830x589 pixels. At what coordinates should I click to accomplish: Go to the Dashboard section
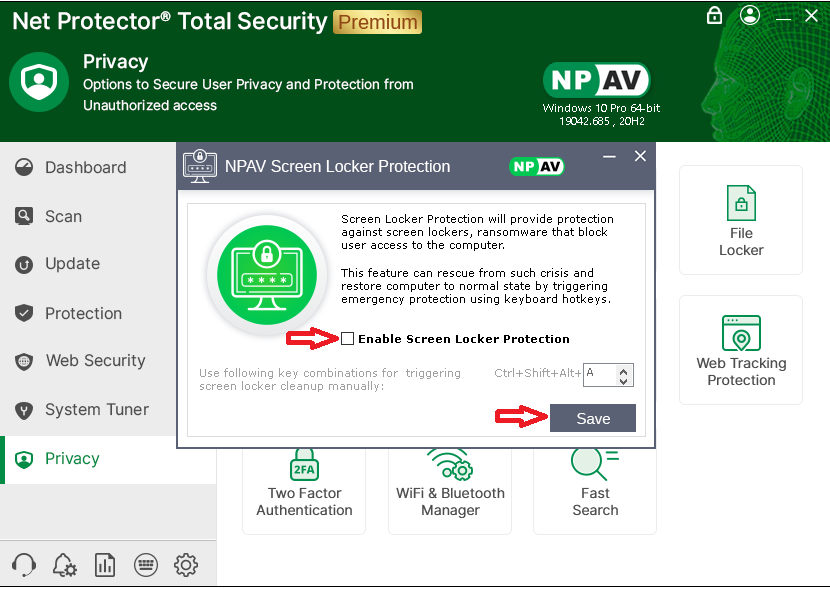(85, 168)
